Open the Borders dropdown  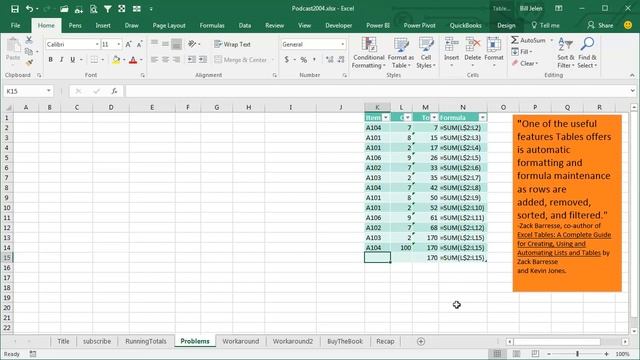[102, 60]
